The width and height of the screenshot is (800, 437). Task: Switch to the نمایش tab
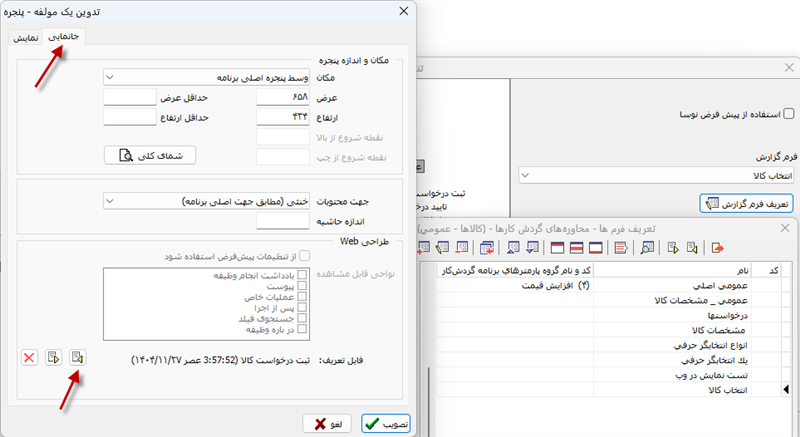[27, 37]
